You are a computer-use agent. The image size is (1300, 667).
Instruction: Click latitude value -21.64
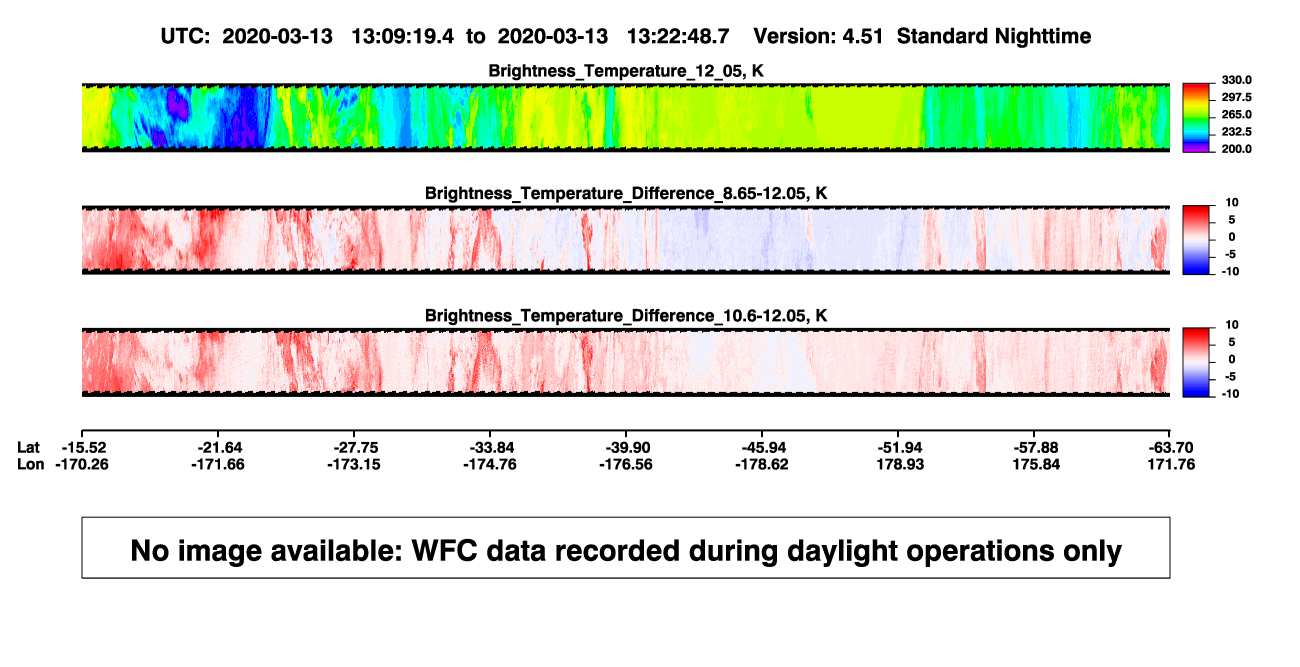pyautogui.click(x=219, y=447)
